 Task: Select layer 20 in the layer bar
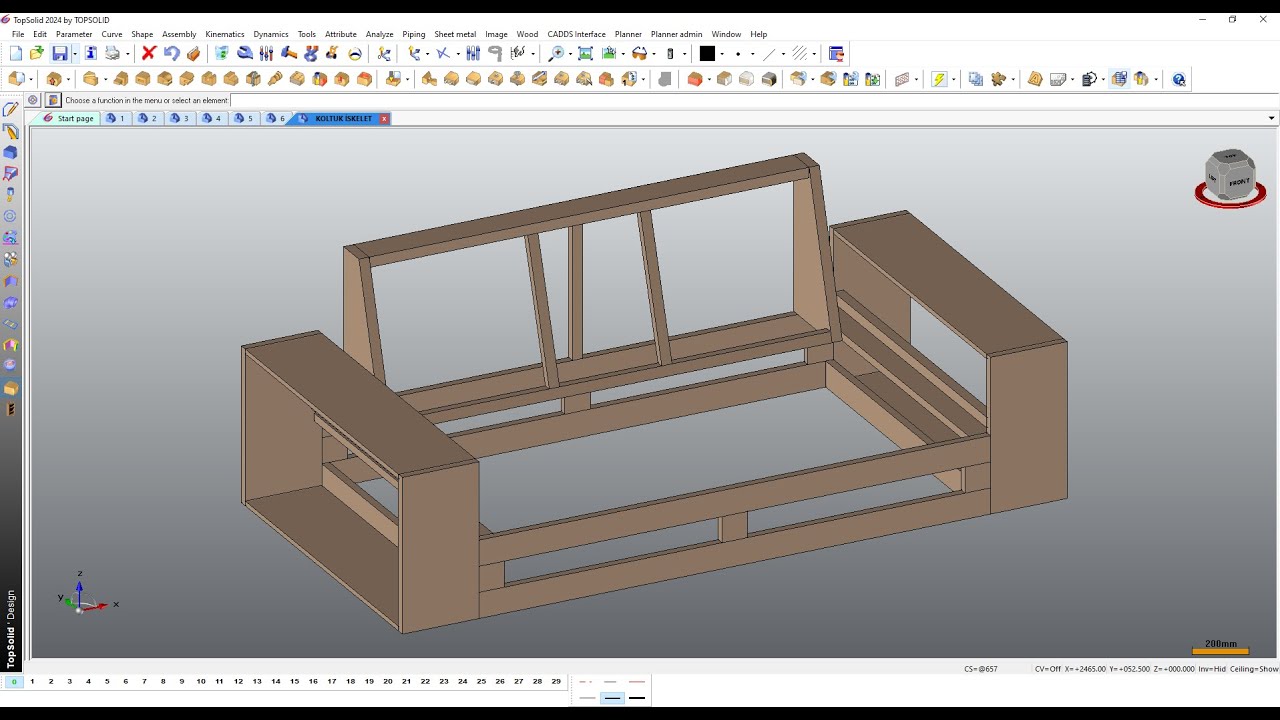click(x=388, y=681)
